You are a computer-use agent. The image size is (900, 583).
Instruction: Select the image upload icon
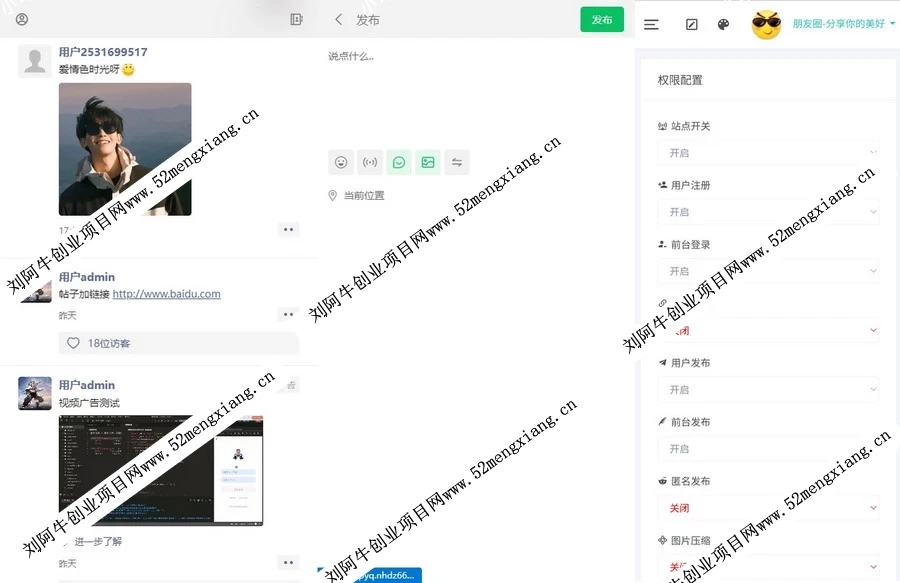click(428, 162)
